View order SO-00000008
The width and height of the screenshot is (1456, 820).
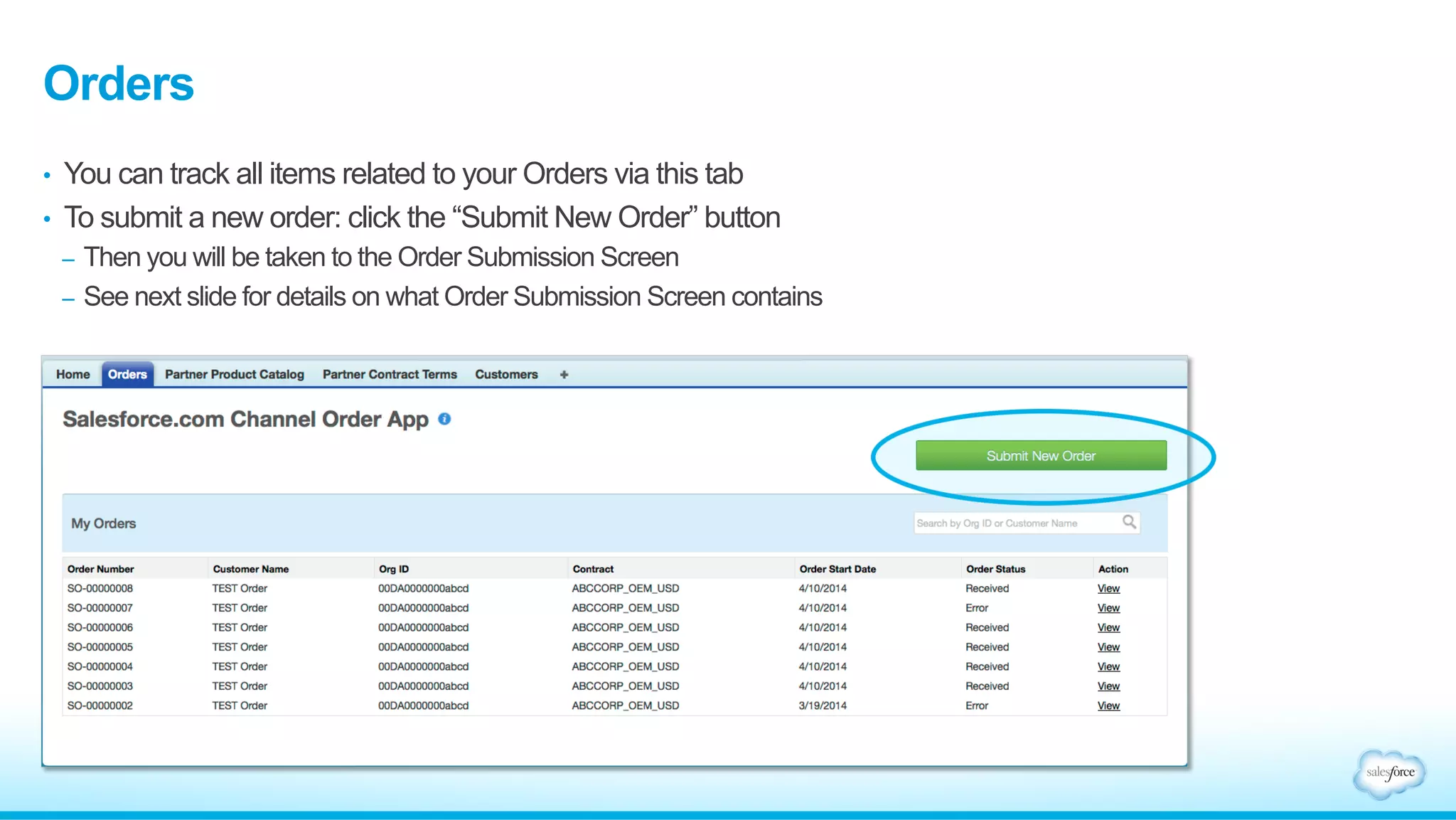(1108, 588)
